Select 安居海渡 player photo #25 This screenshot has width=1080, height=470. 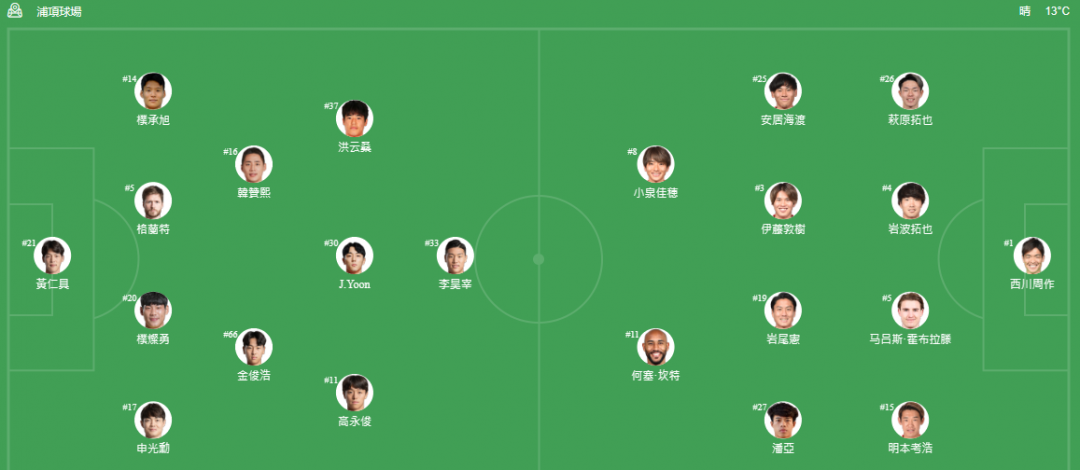(783, 91)
